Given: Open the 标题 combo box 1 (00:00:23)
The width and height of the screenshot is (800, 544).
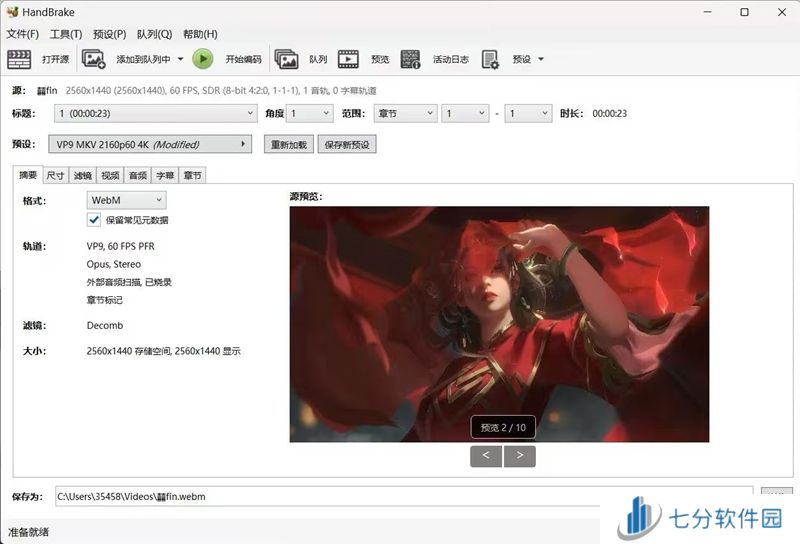Looking at the screenshot, I should tap(155, 113).
